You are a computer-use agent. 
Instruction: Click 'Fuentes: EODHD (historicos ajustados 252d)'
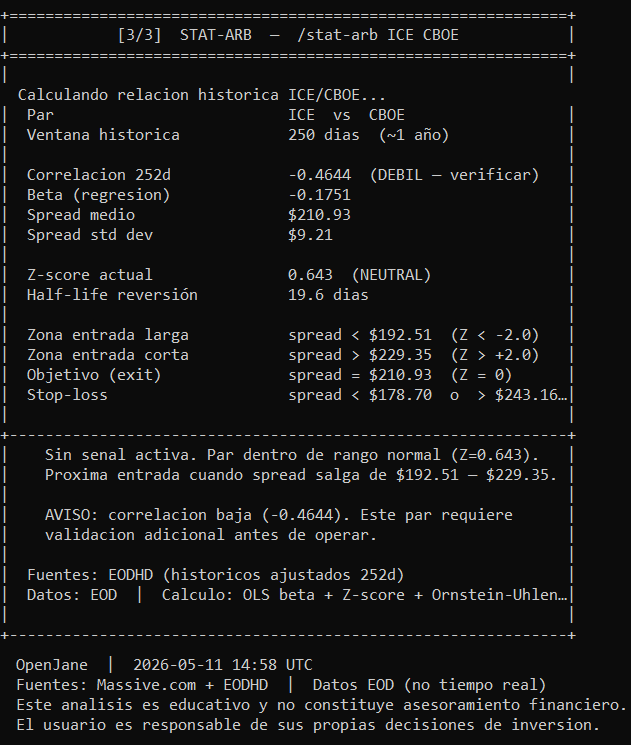(216, 575)
